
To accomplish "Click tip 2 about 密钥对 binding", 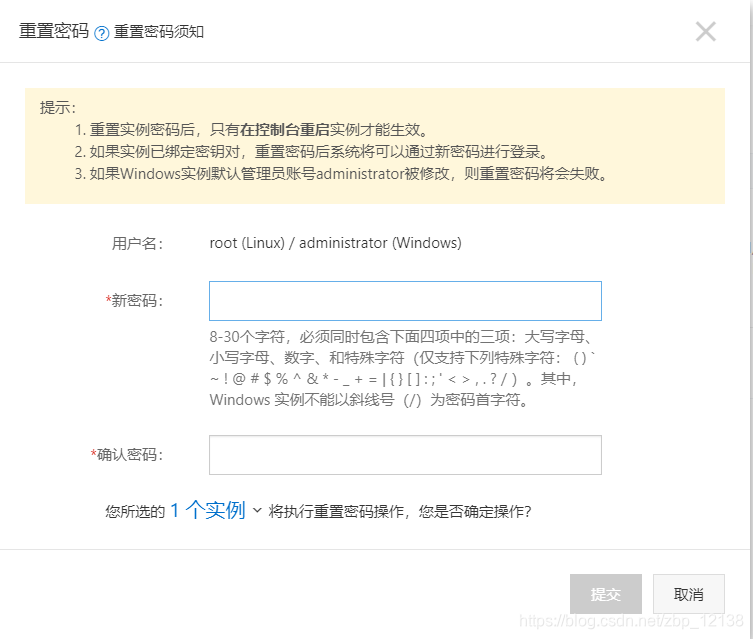I will click(x=312, y=152).
